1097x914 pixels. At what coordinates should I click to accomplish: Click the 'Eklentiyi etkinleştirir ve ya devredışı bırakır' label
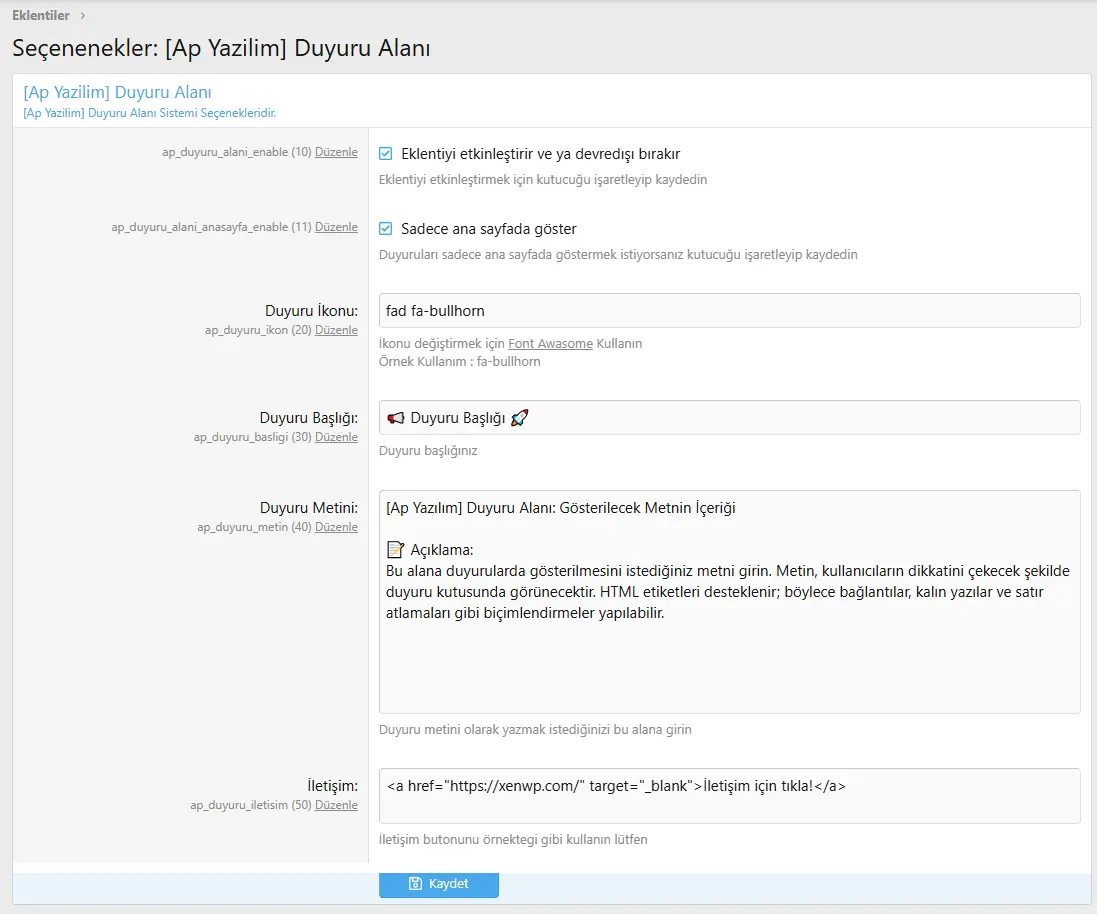[x=540, y=154]
